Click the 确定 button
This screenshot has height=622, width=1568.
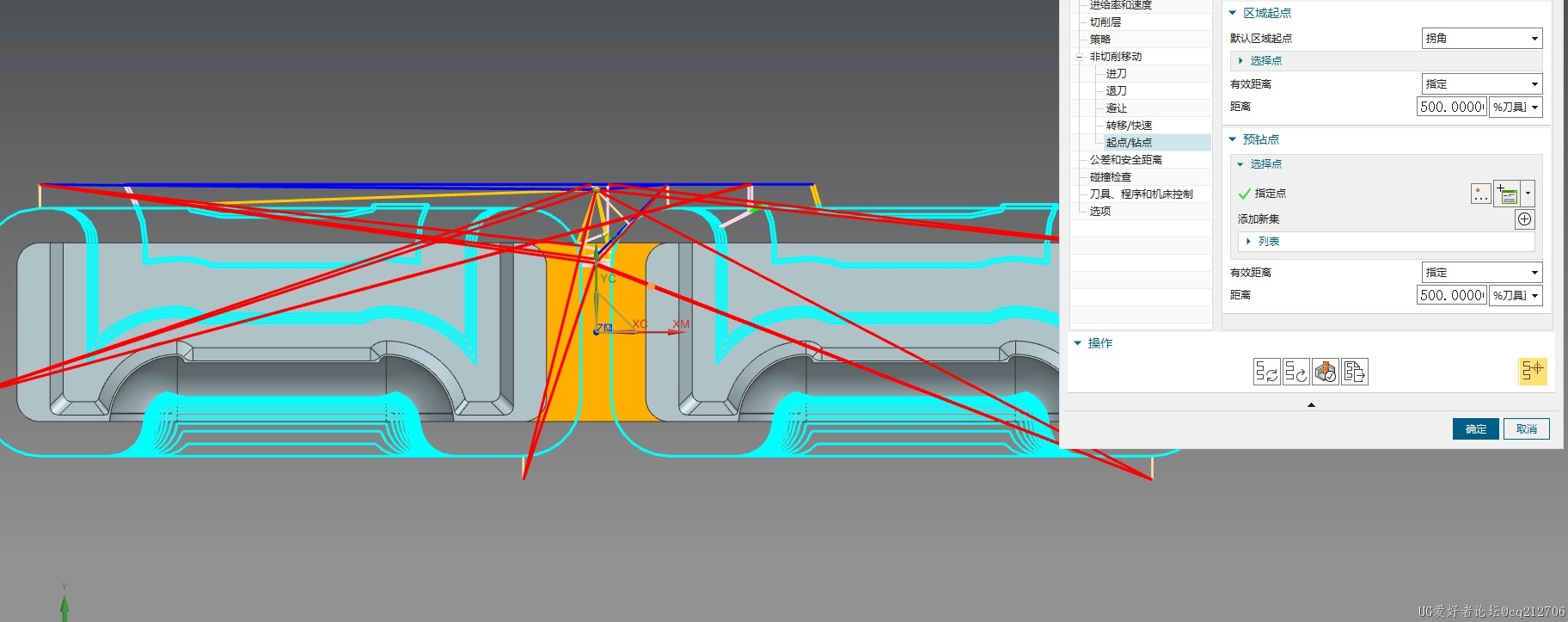point(1476,429)
